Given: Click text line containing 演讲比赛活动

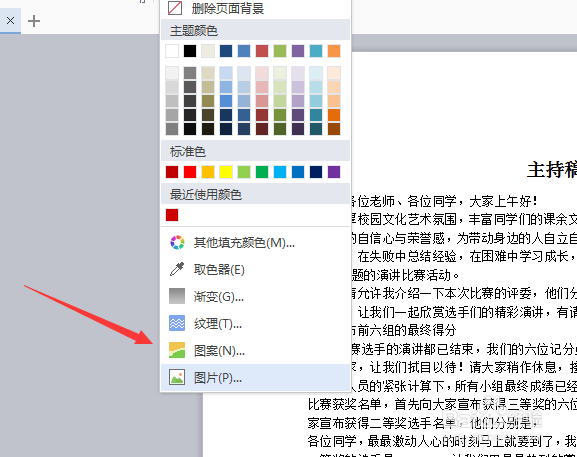Looking at the screenshot, I should click(405, 275).
